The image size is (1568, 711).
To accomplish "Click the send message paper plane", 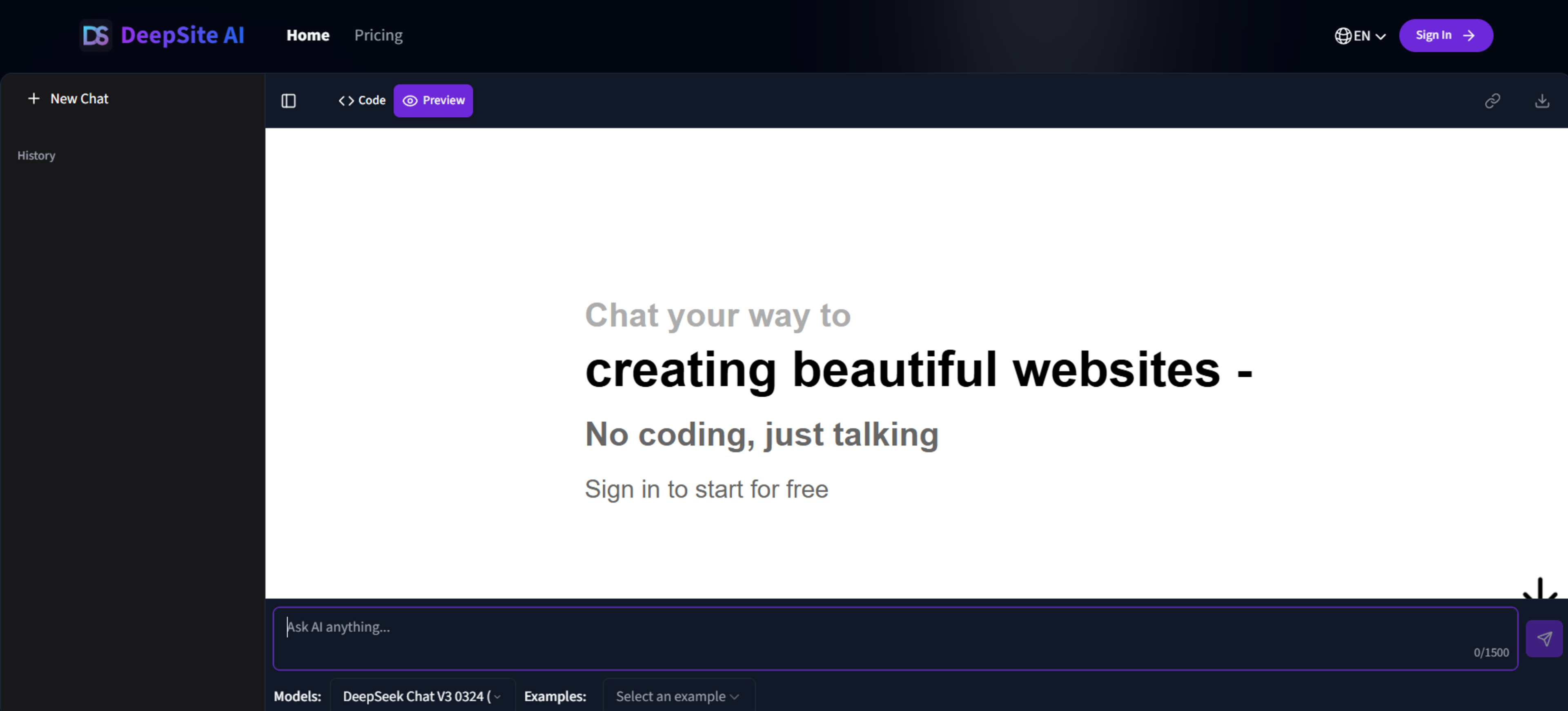I will coord(1543,639).
